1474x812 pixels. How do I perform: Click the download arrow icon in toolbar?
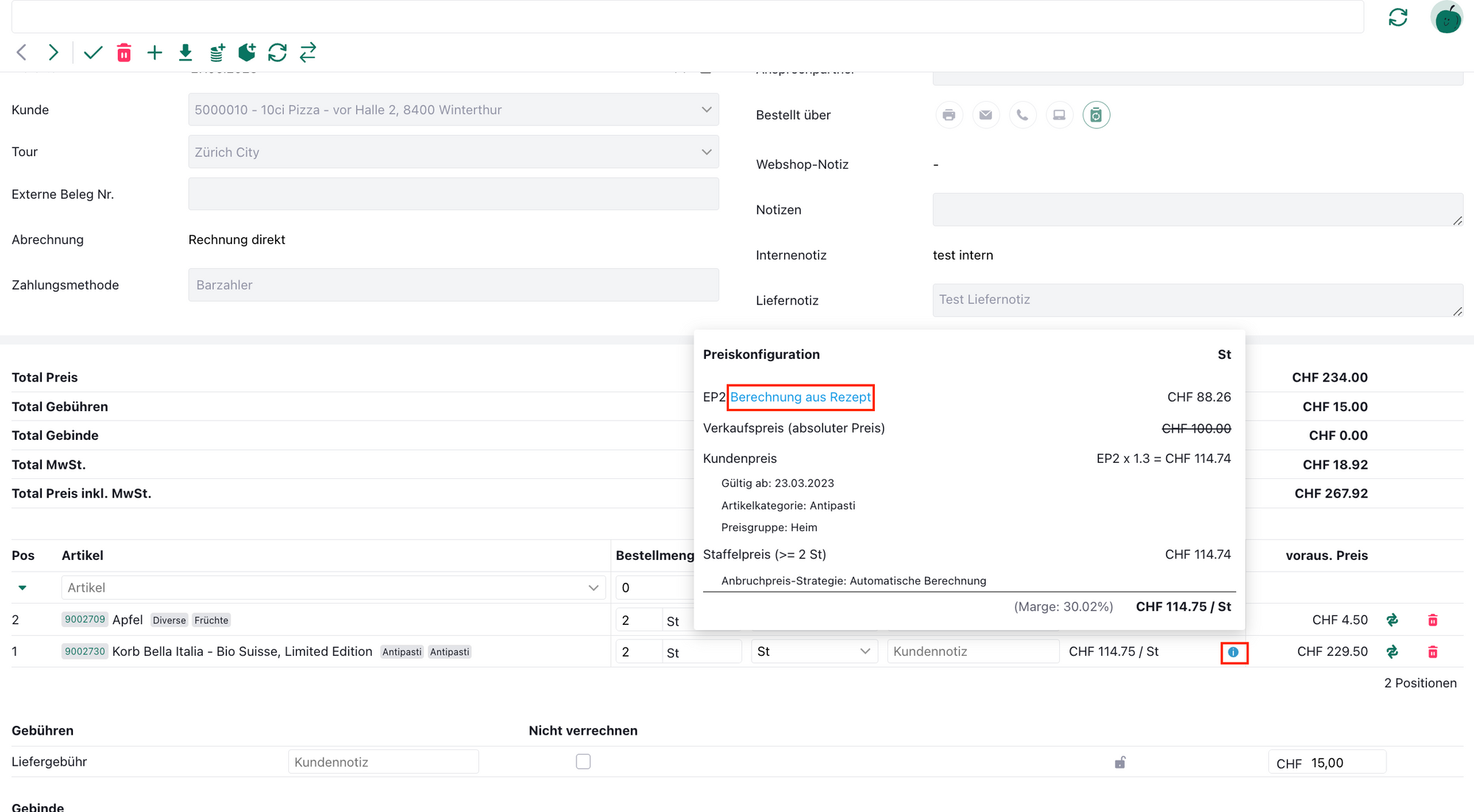point(186,52)
